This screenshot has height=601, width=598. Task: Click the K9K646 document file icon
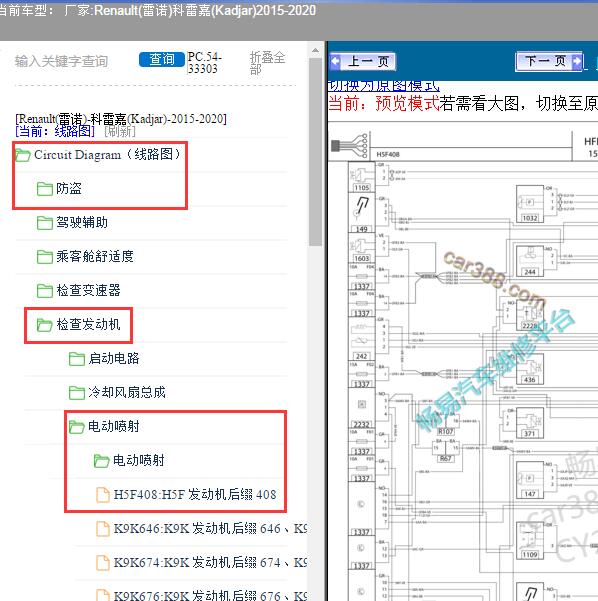coord(102,529)
